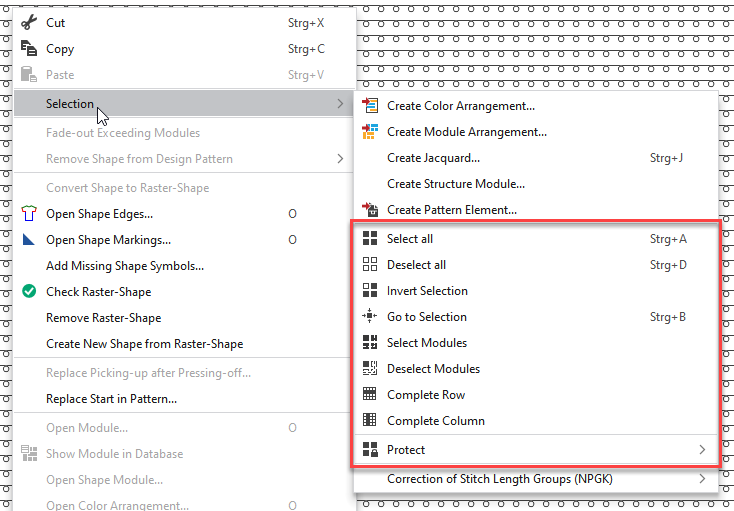Choose Deselect Modules option
The height and width of the screenshot is (511, 734).
click(x=433, y=369)
